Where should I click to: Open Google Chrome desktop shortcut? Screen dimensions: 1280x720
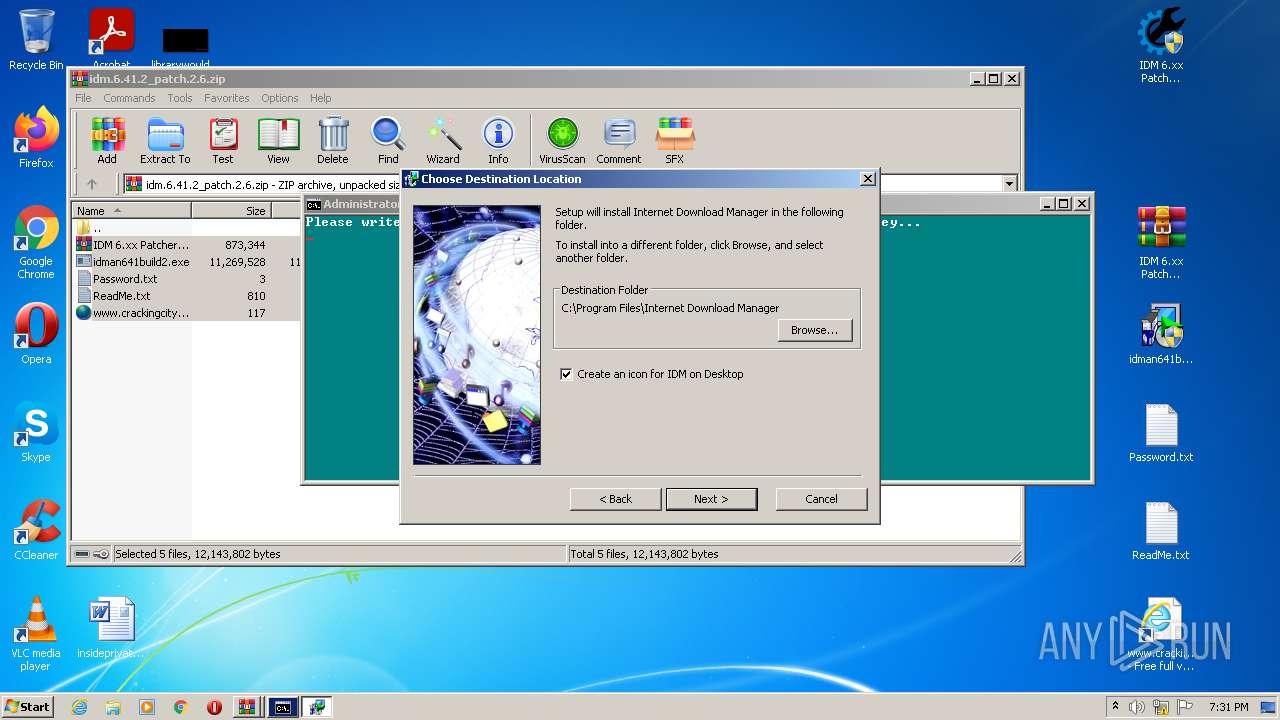pos(36,243)
